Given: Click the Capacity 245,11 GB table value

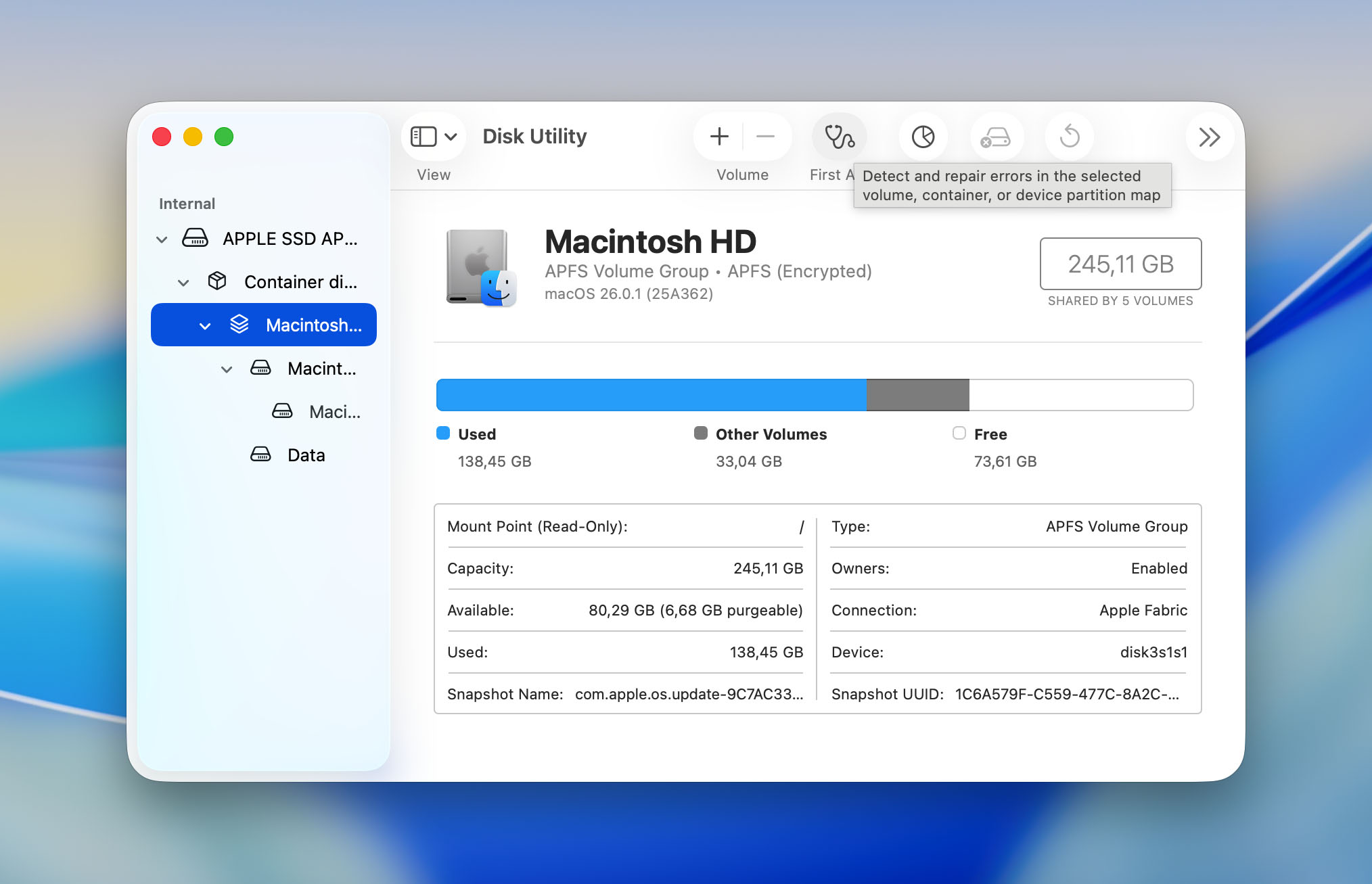Looking at the screenshot, I should point(768,568).
